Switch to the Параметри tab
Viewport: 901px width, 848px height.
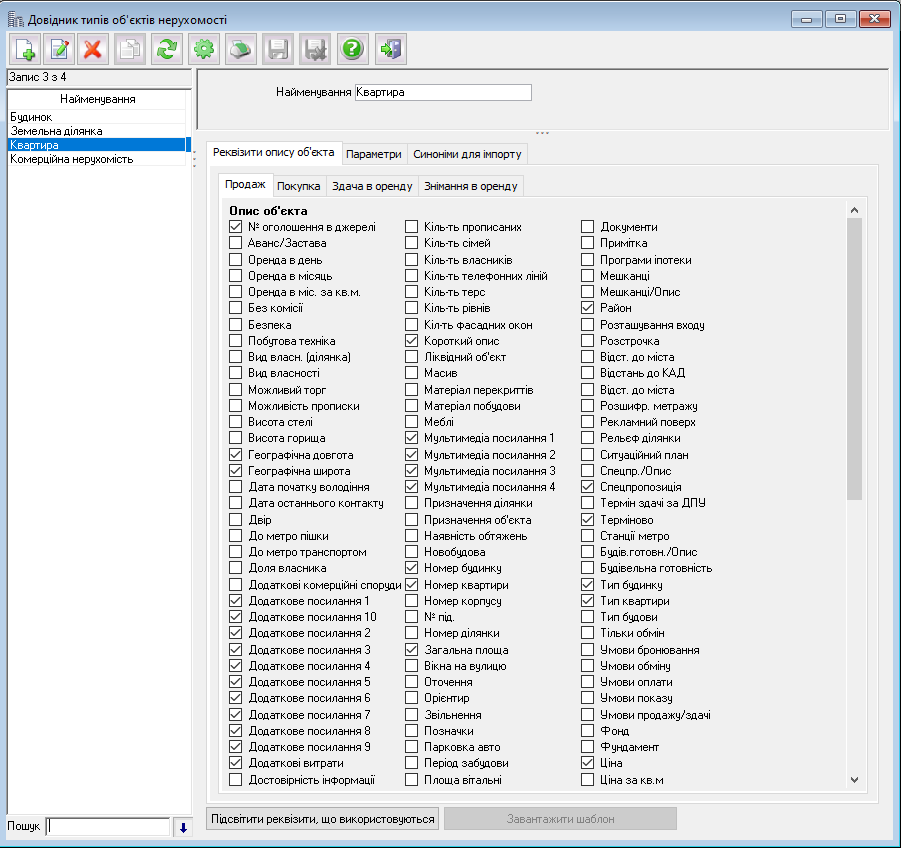click(x=374, y=154)
